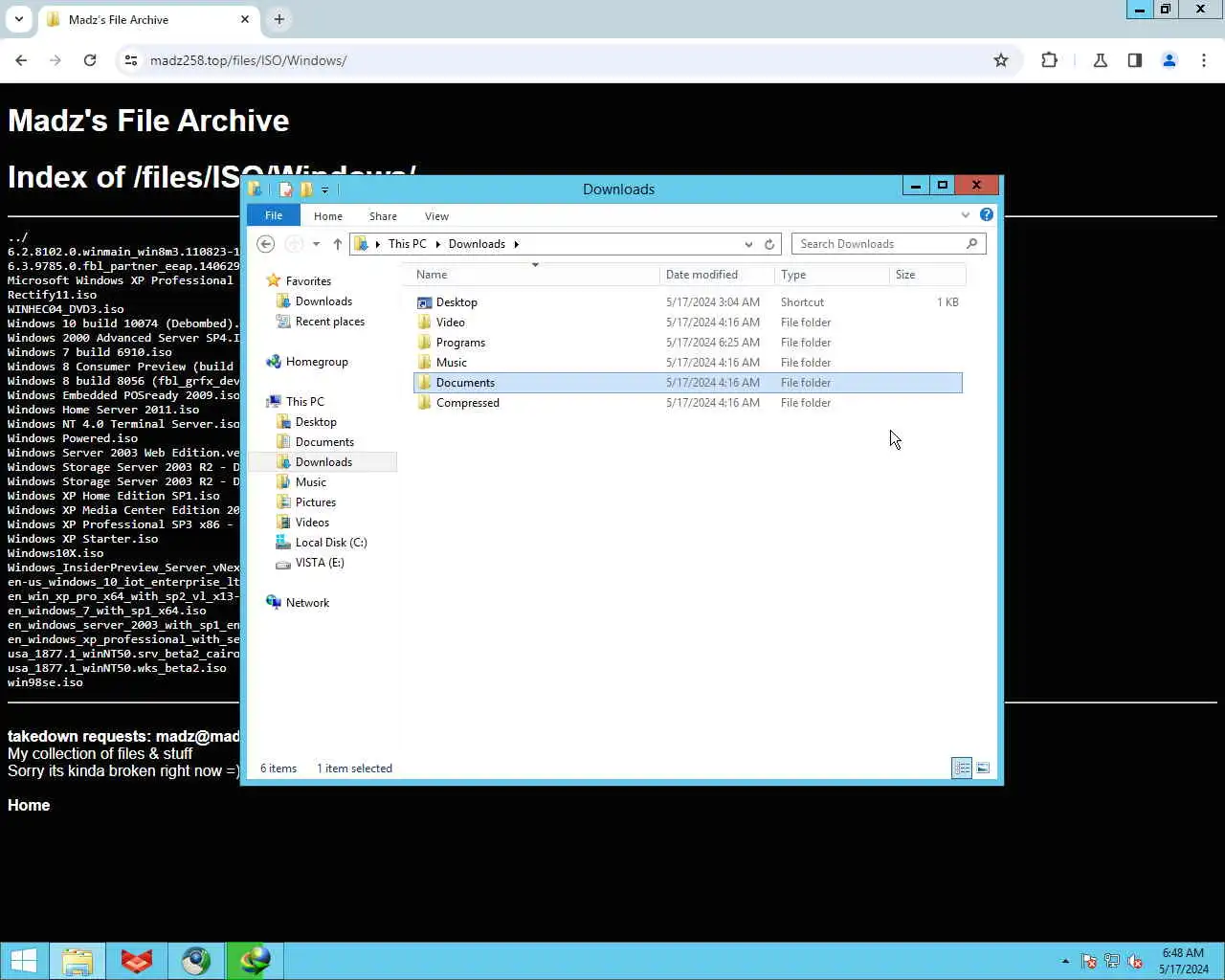
Task: Open Documents under This PC
Action: tap(324, 442)
